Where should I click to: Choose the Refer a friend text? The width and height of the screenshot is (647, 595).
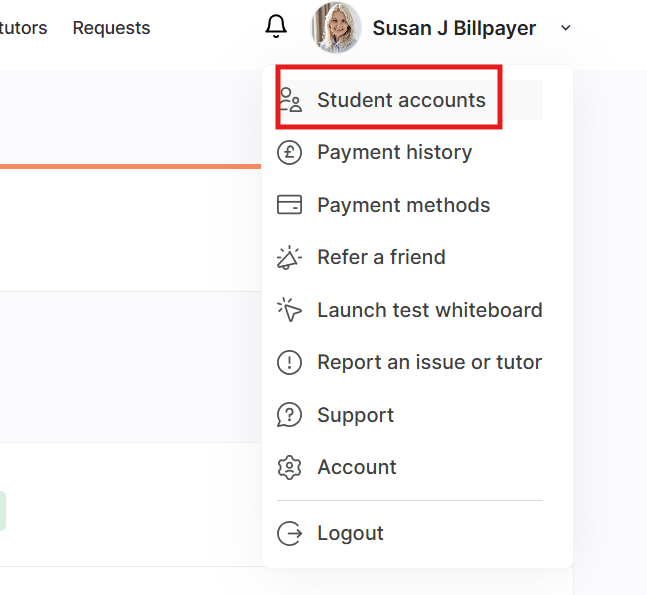pyautogui.click(x=381, y=257)
